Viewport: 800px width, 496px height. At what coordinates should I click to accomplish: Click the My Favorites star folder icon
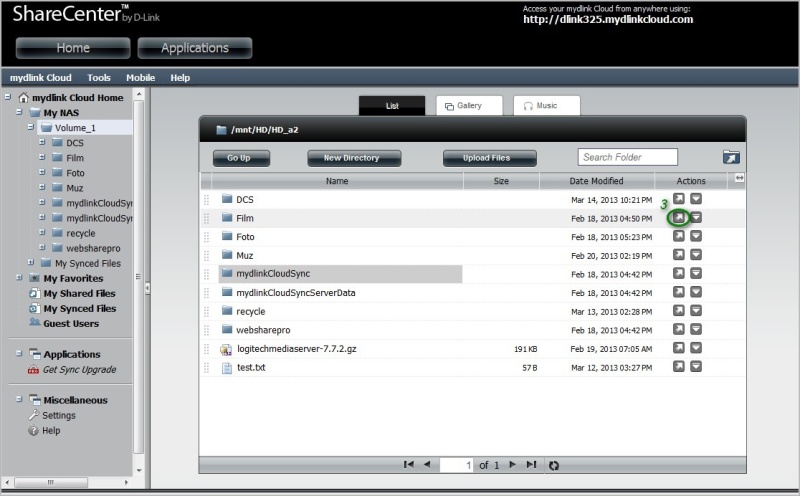(34, 278)
